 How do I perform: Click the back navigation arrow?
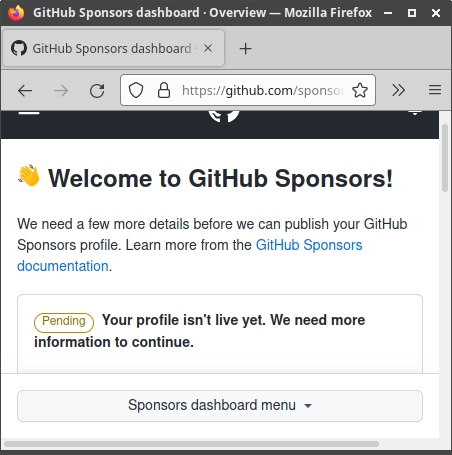tap(25, 90)
